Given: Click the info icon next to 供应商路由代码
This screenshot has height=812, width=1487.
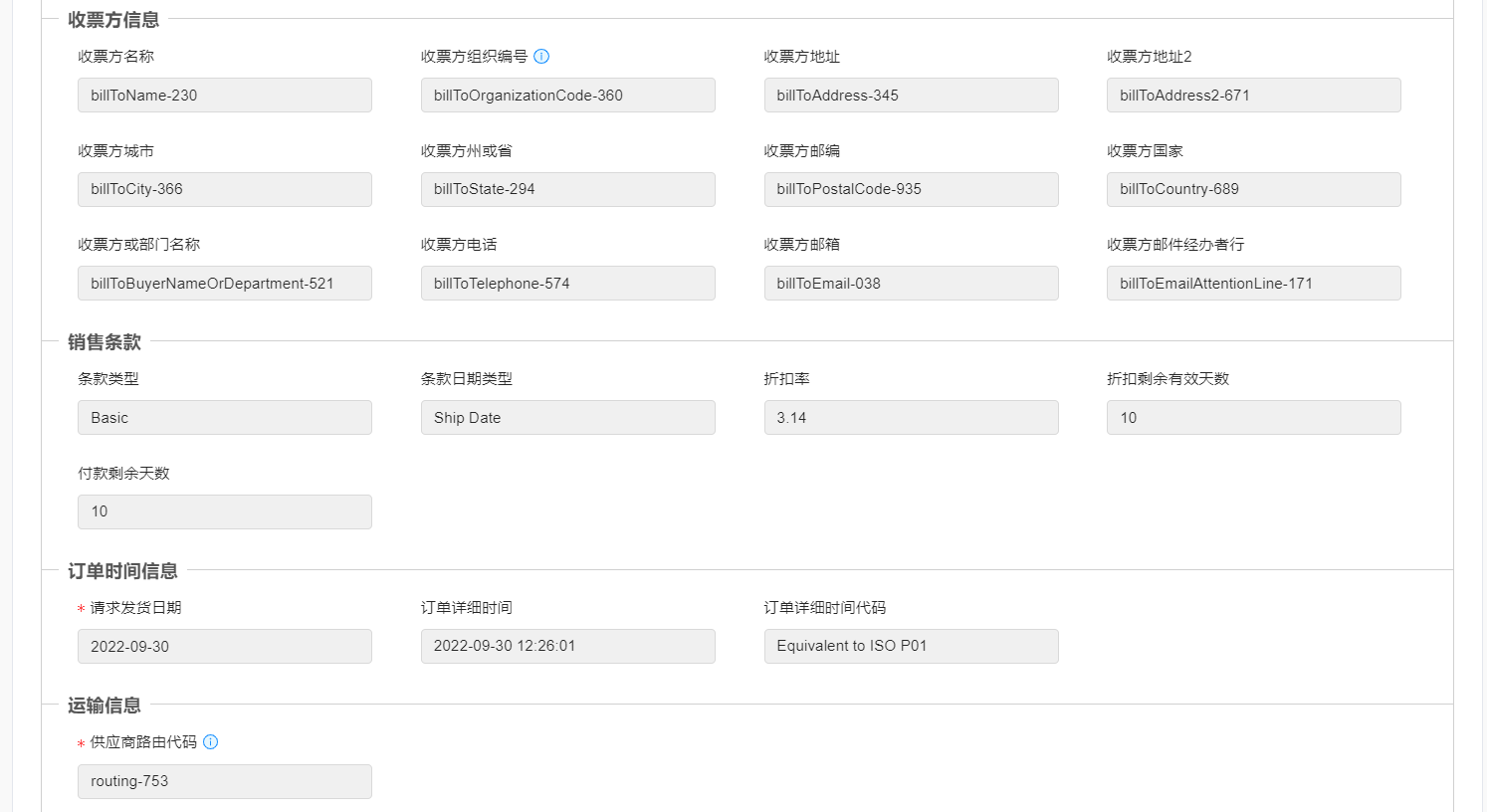Looking at the screenshot, I should coord(211,742).
